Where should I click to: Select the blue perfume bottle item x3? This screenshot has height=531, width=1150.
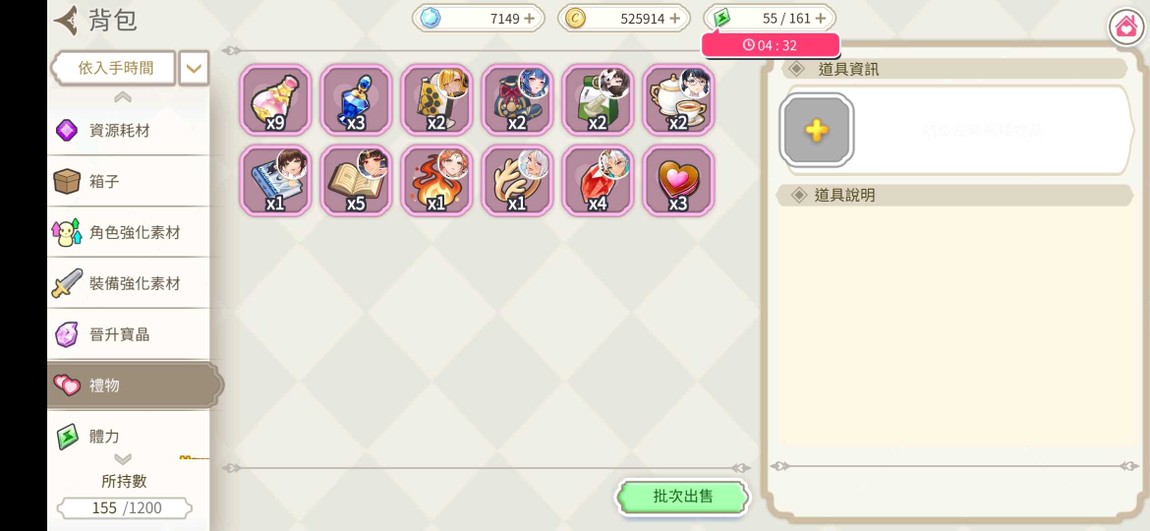(x=356, y=100)
